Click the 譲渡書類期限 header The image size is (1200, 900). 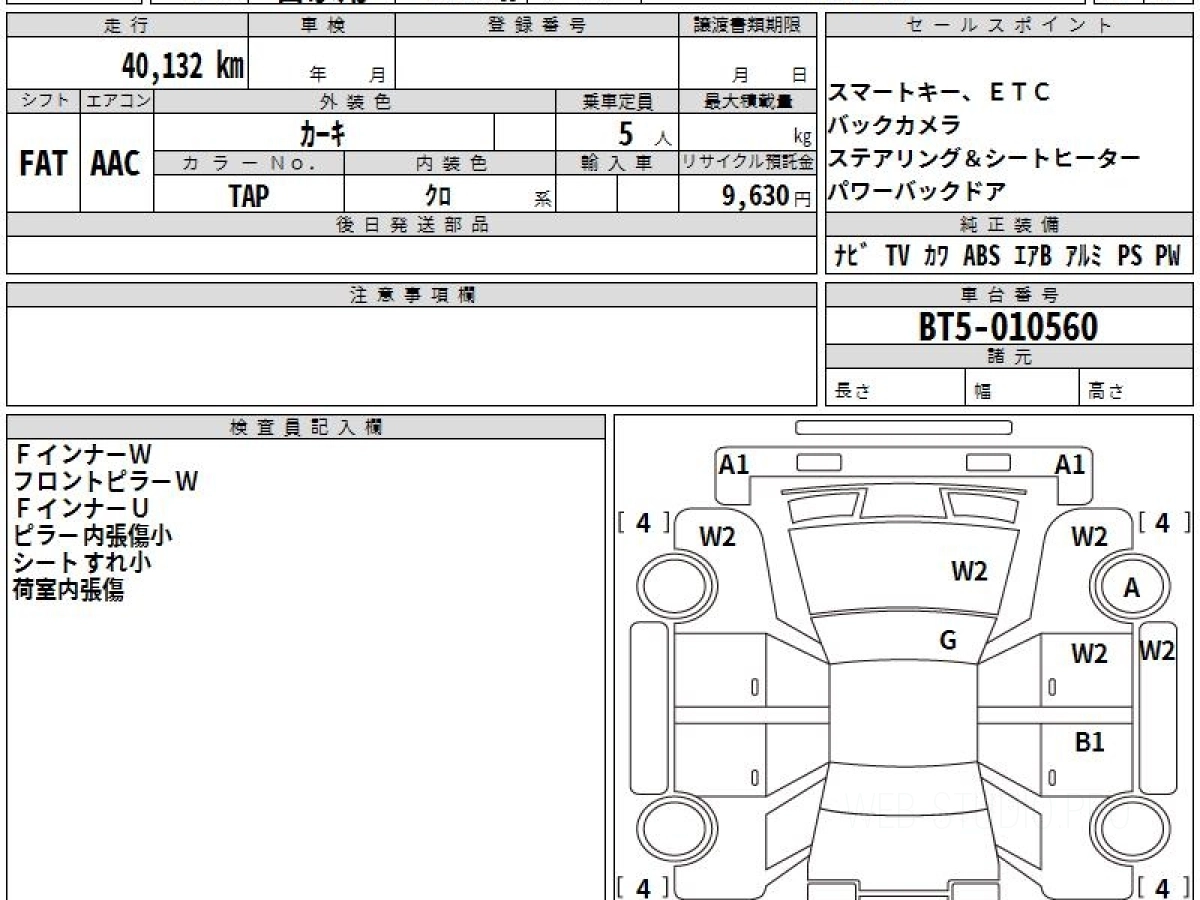click(x=748, y=26)
